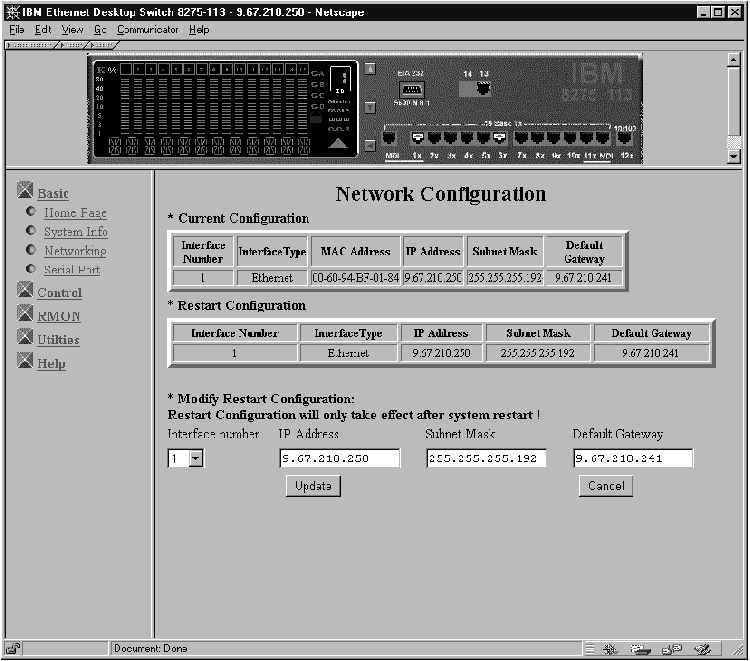This screenshot has height=661, width=750.
Task: Click the EIA 232 serial port connector
Action: tap(411, 90)
